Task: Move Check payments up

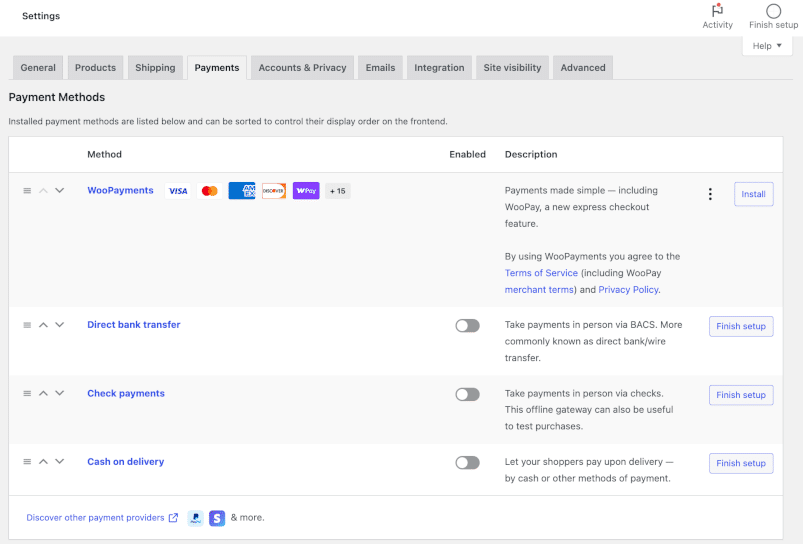Action: [x=44, y=393]
